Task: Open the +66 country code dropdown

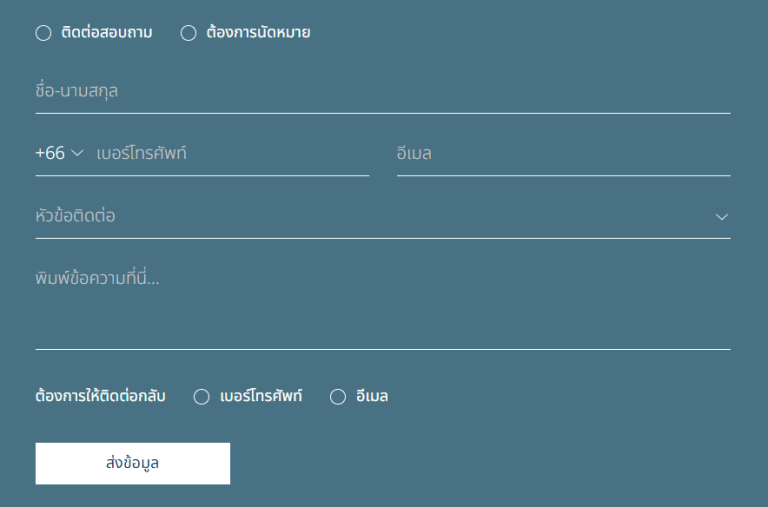Action: pos(59,153)
